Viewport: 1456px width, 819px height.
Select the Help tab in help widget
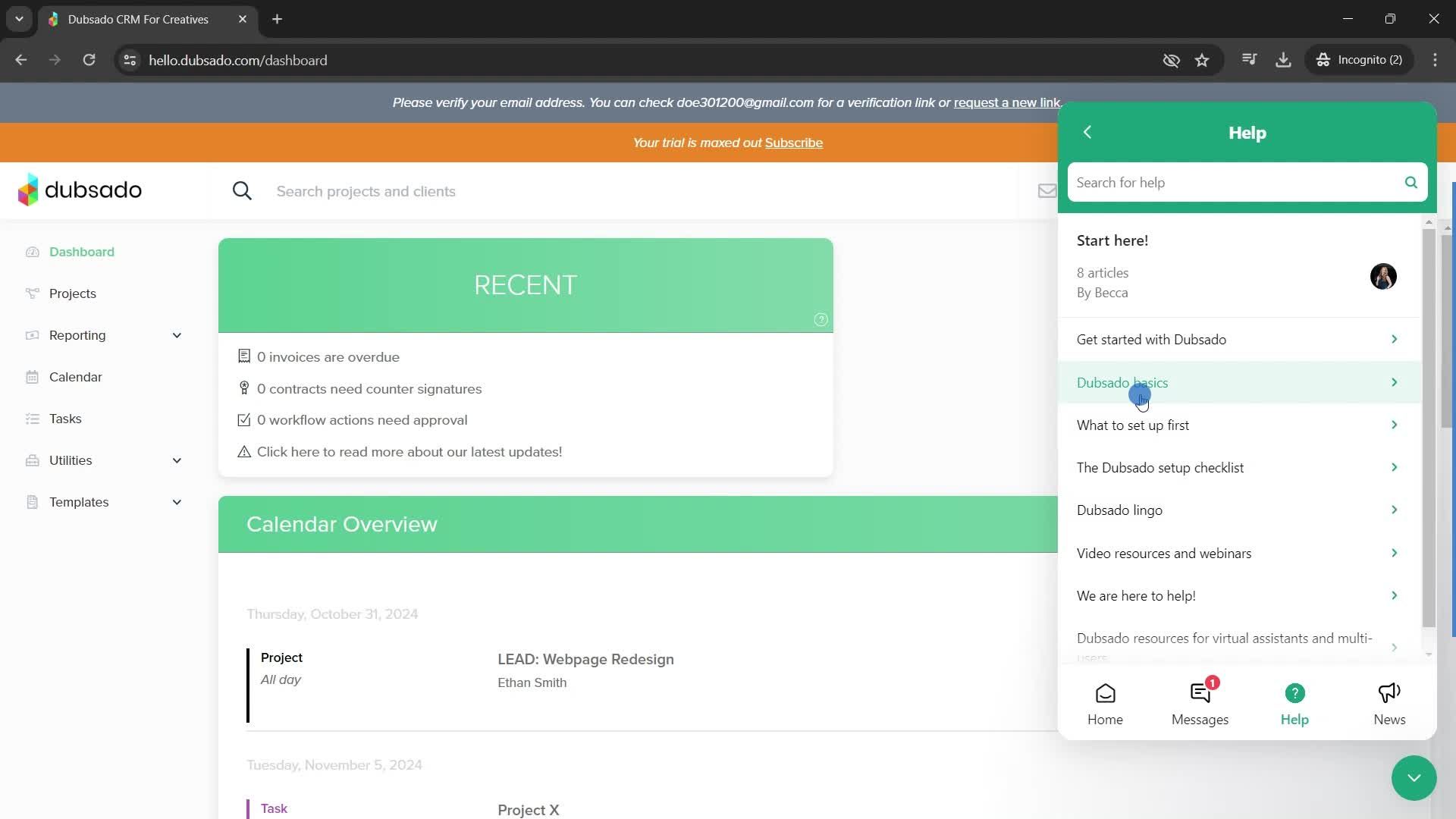point(1294,704)
